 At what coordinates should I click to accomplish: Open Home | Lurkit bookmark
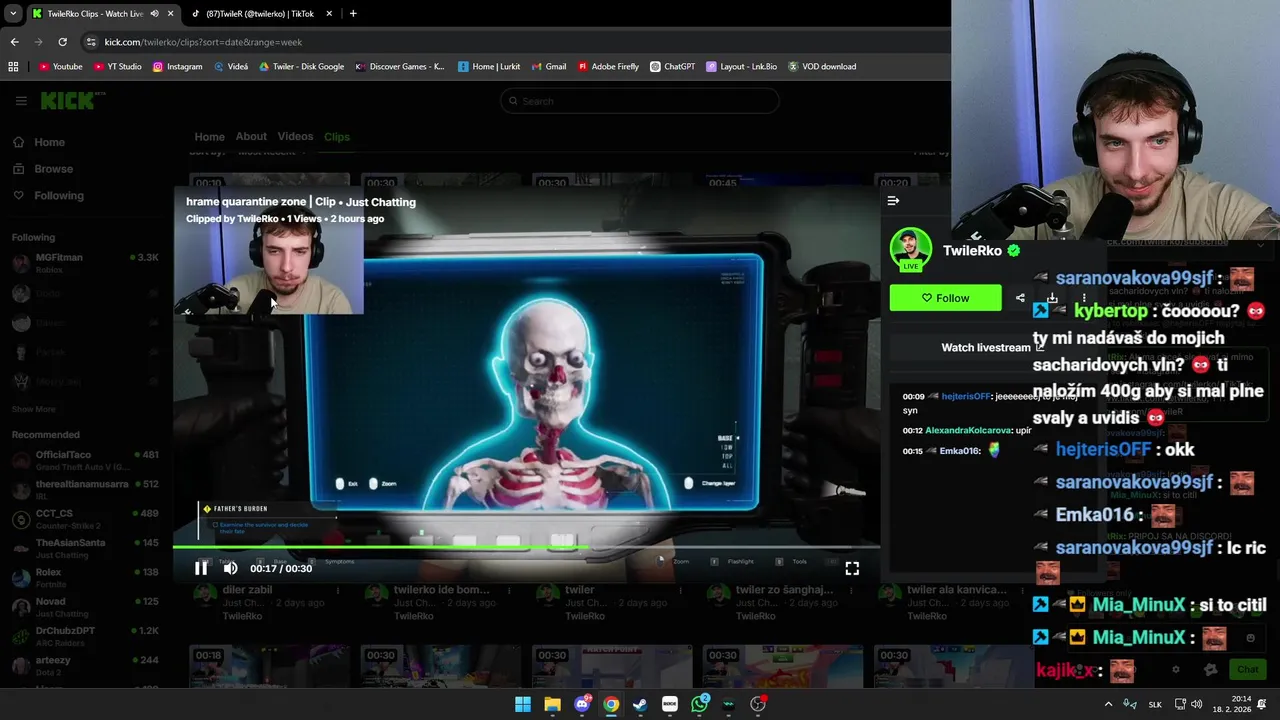point(489,67)
